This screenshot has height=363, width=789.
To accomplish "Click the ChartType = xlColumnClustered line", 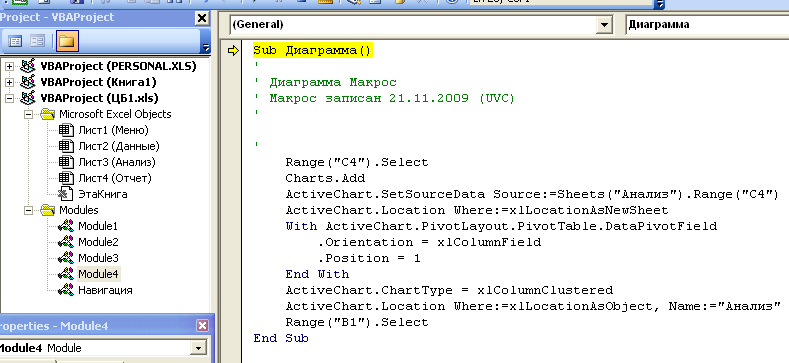I will point(449,291).
